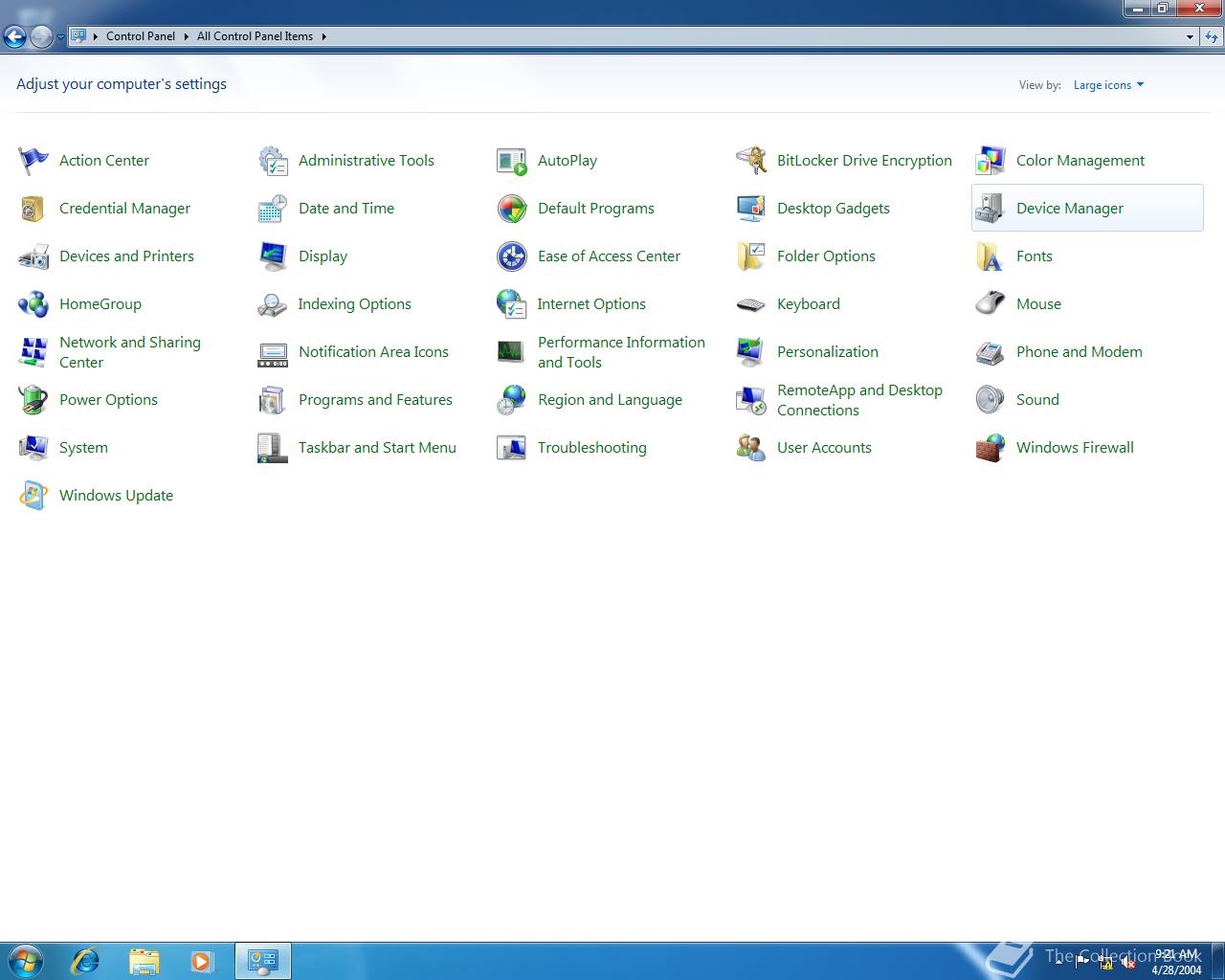Open the Action Center flag icon
The width and height of the screenshot is (1225, 980).
click(33, 161)
